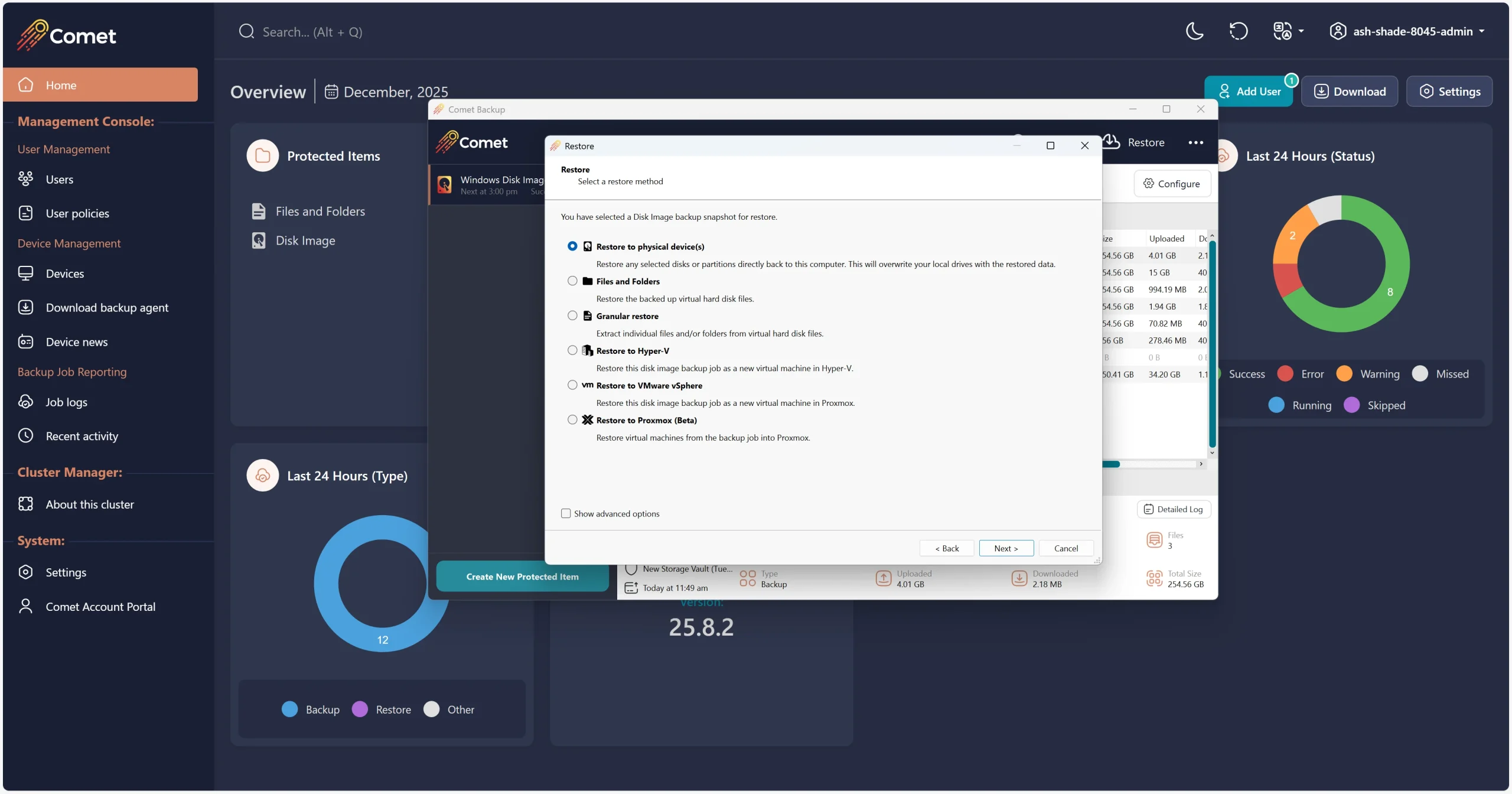The width and height of the screenshot is (1512, 794).
Task: Click the purple Restore legend swatch
Action: (360, 709)
